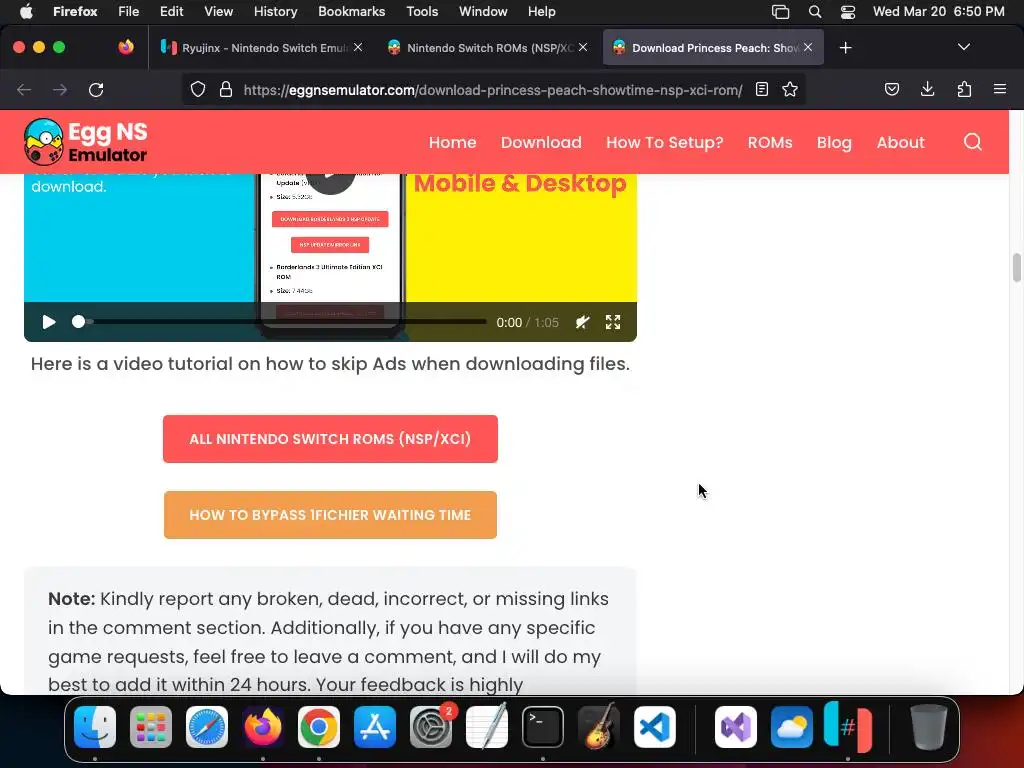Open the Tools menu
This screenshot has width=1024, height=768.
422,11
